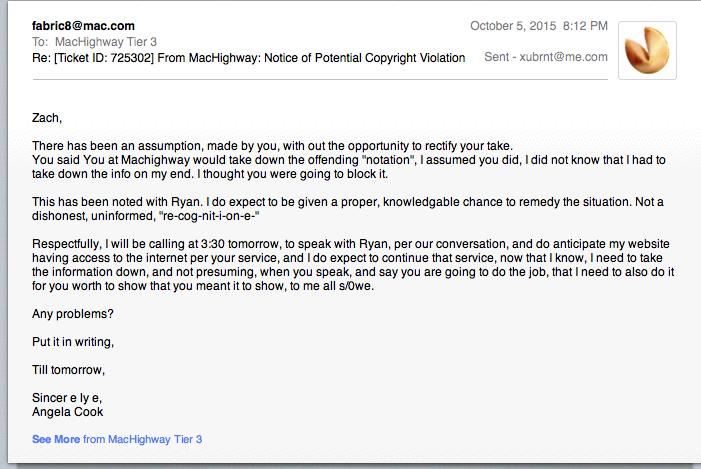Click the fortune cookie contact avatar
701x469 pixels.
(x=647, y=50)
